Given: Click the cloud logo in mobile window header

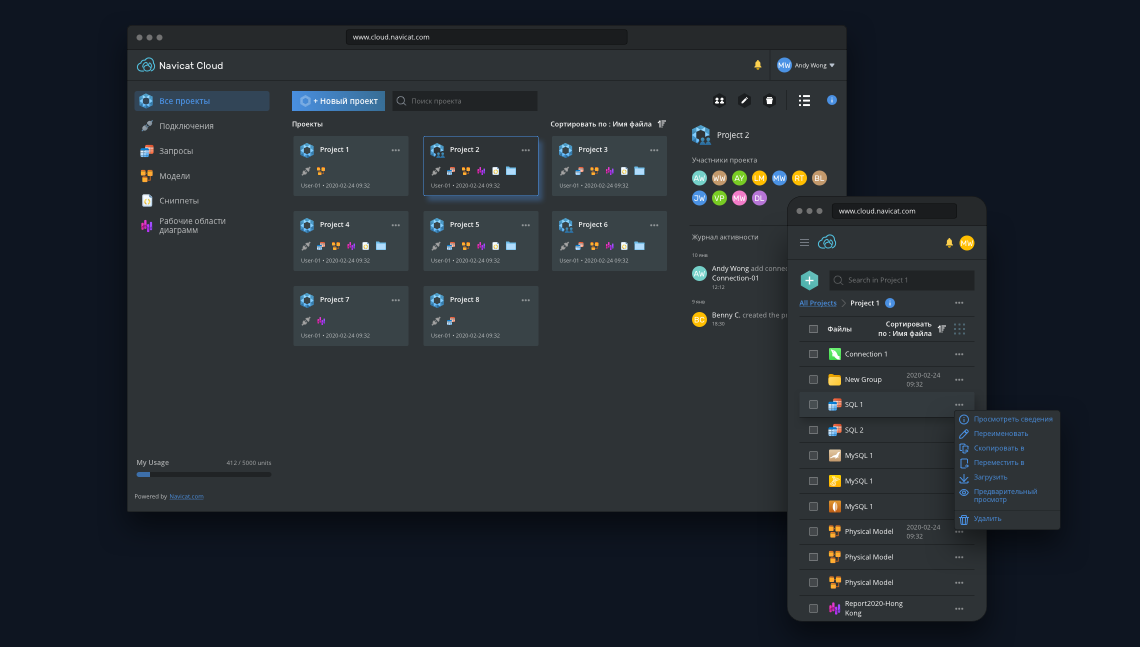Looking at the screenshot, I should click(x=827, y=243).
